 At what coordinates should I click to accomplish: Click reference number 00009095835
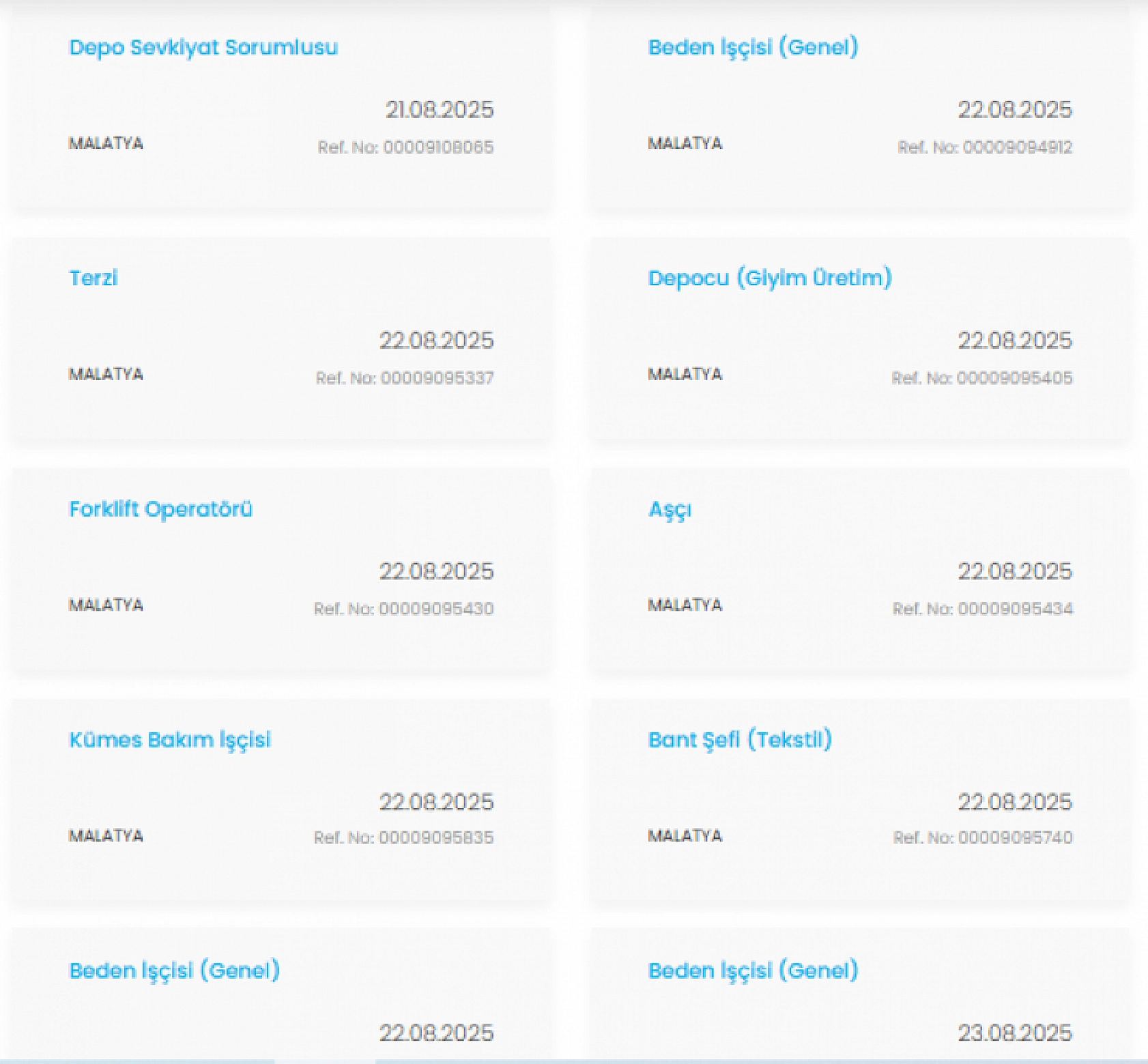pyautogui.click(x=403, y=837)
